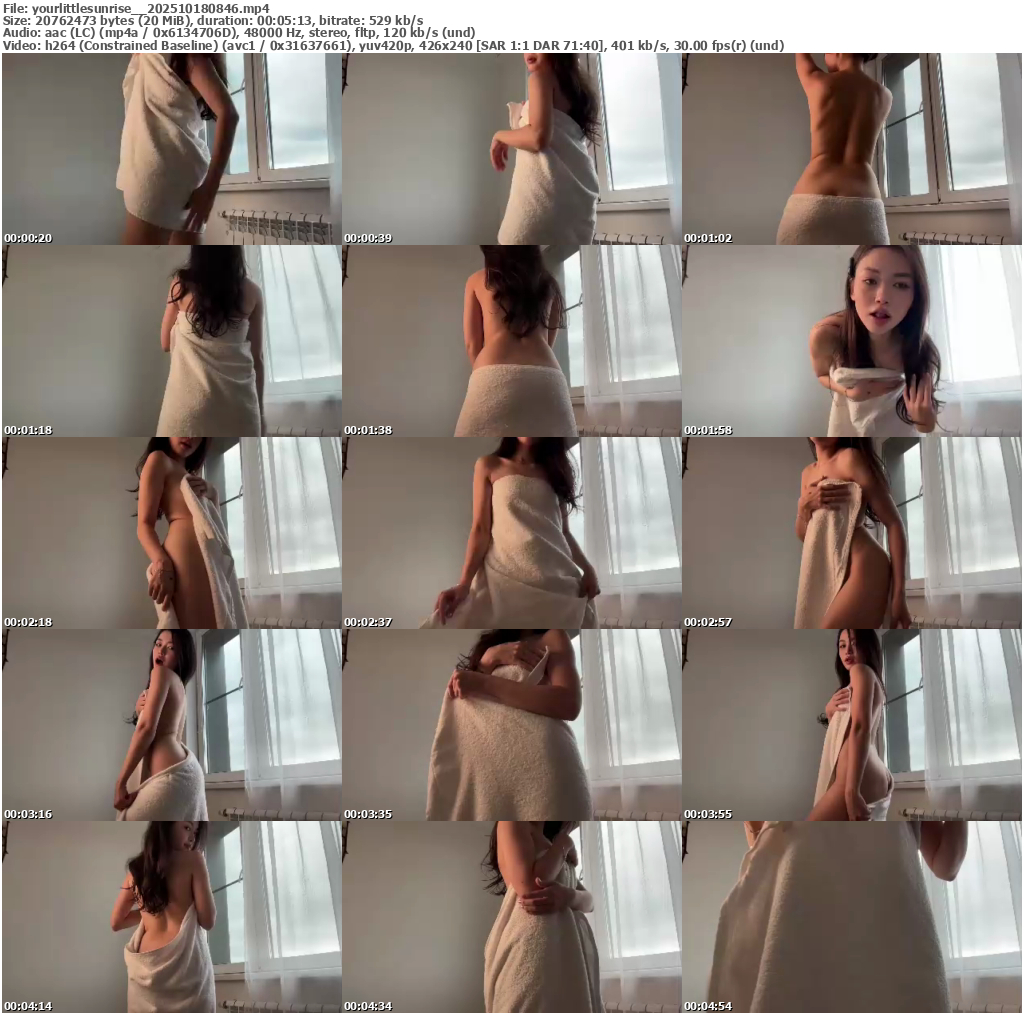Click the Video h264 stream info line
This screenshot has width=1024, height=1013.
(392, 45)
